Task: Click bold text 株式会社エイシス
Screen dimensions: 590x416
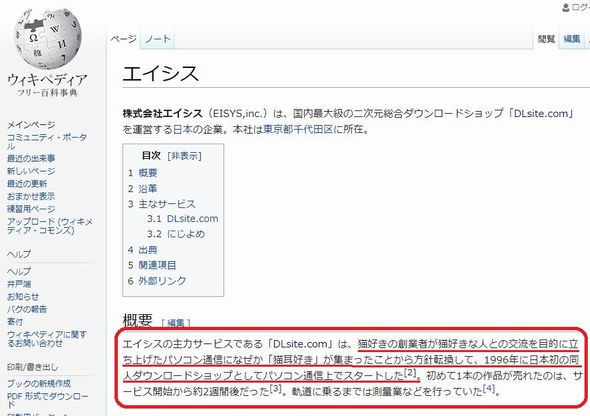Action: pyautogui.click(x=163, y=114)
